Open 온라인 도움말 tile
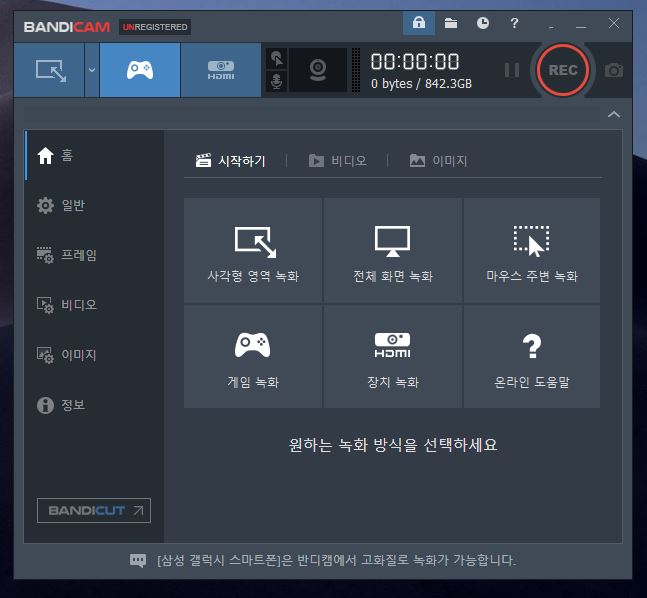The image size is (647, 598). tap(531, 357)
